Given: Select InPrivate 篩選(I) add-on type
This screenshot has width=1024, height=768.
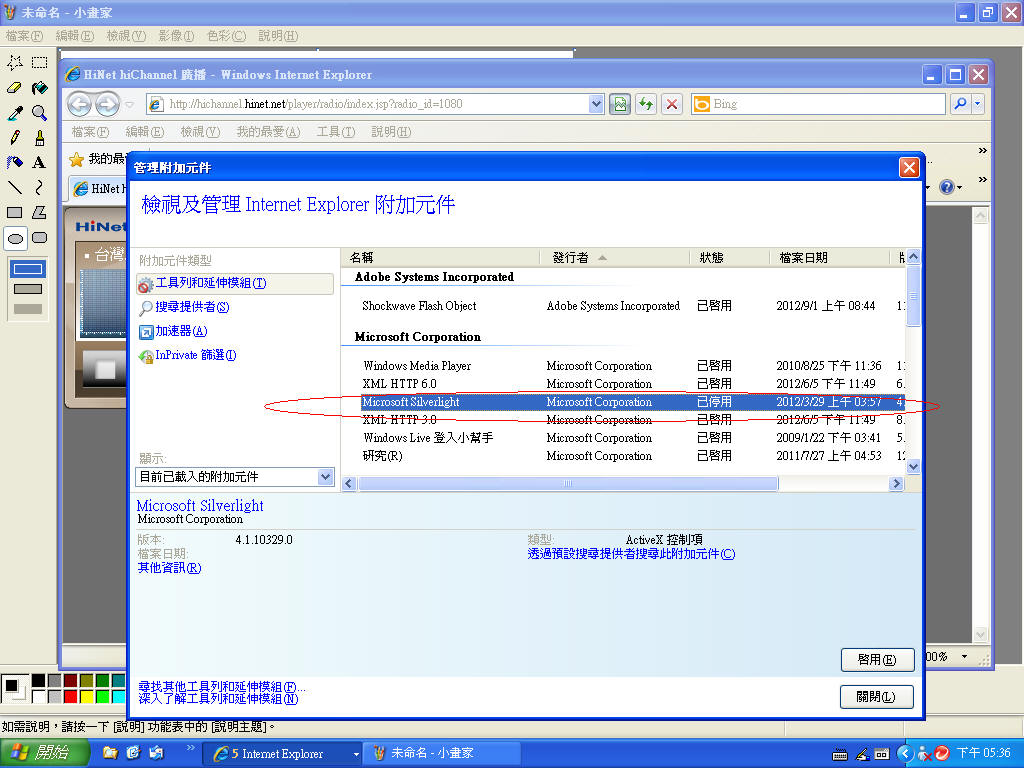Looking at the screenshot, I should click(187, 355).
